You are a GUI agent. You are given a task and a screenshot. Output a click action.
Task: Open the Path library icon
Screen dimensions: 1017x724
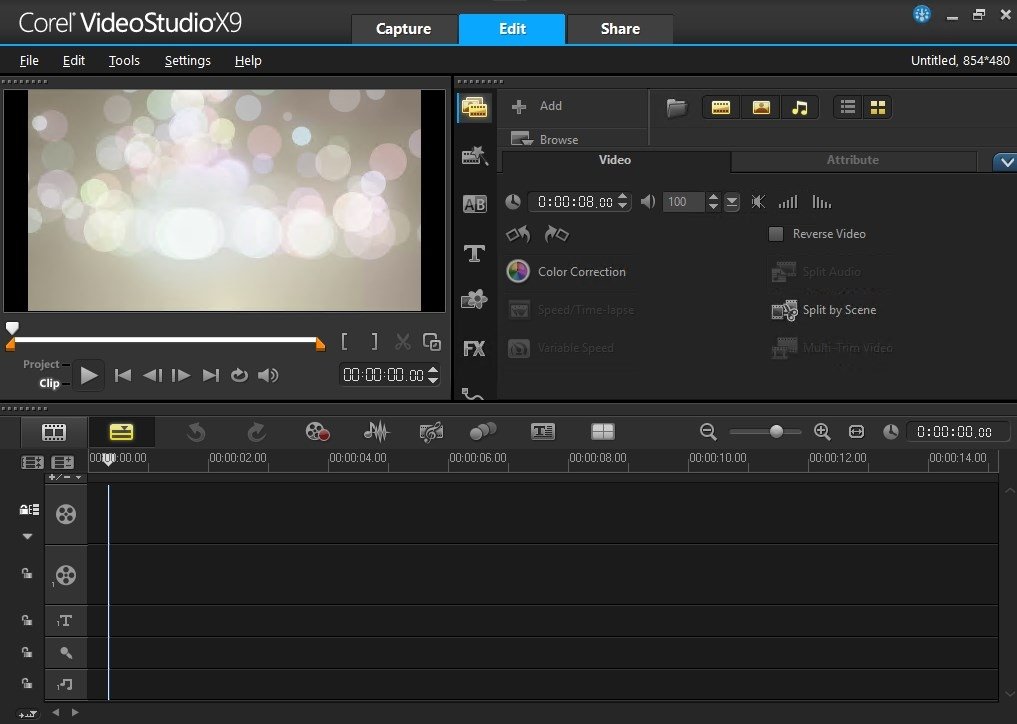[473, 393]
